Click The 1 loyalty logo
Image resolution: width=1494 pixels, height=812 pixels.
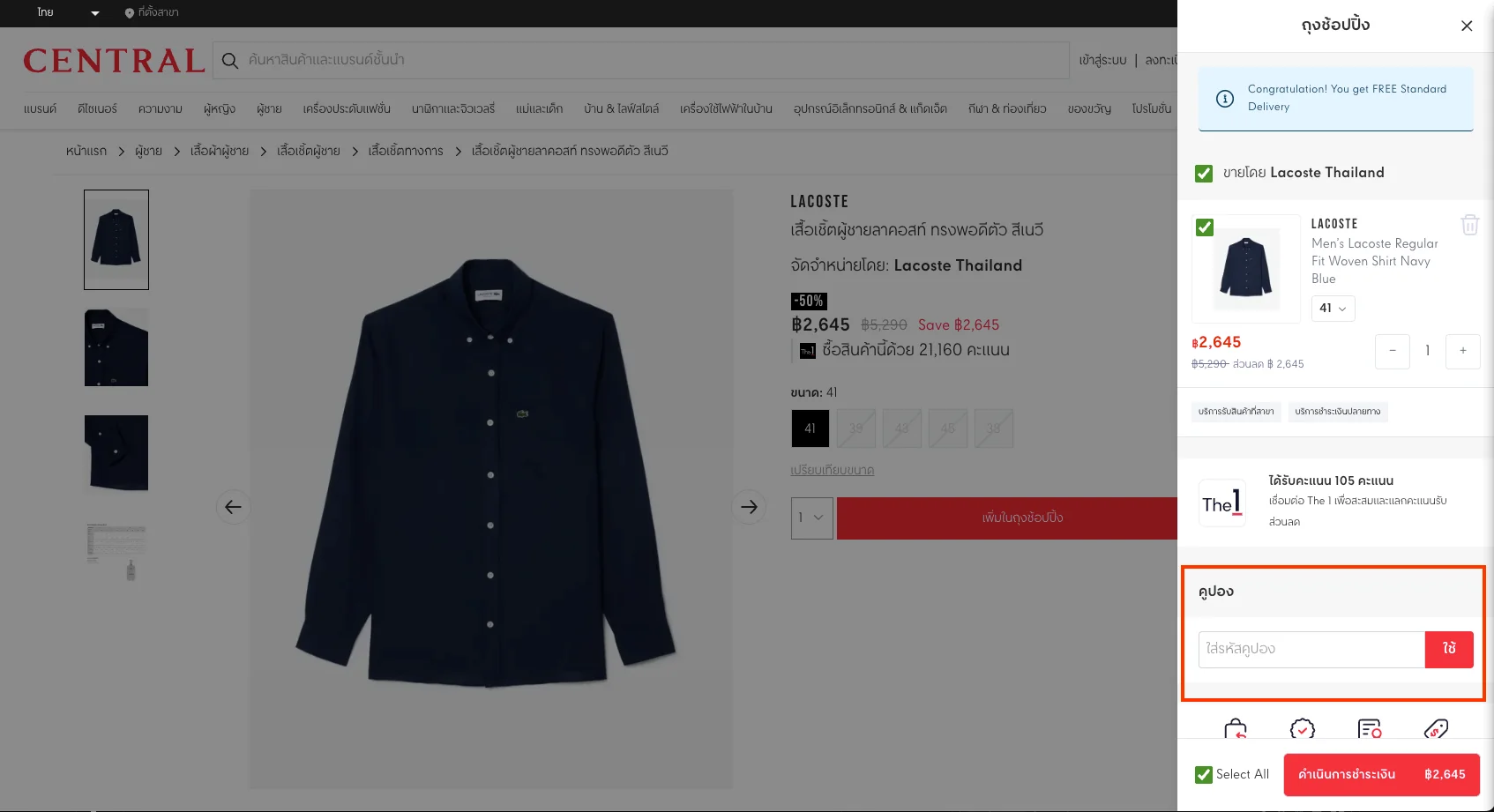1222,503
